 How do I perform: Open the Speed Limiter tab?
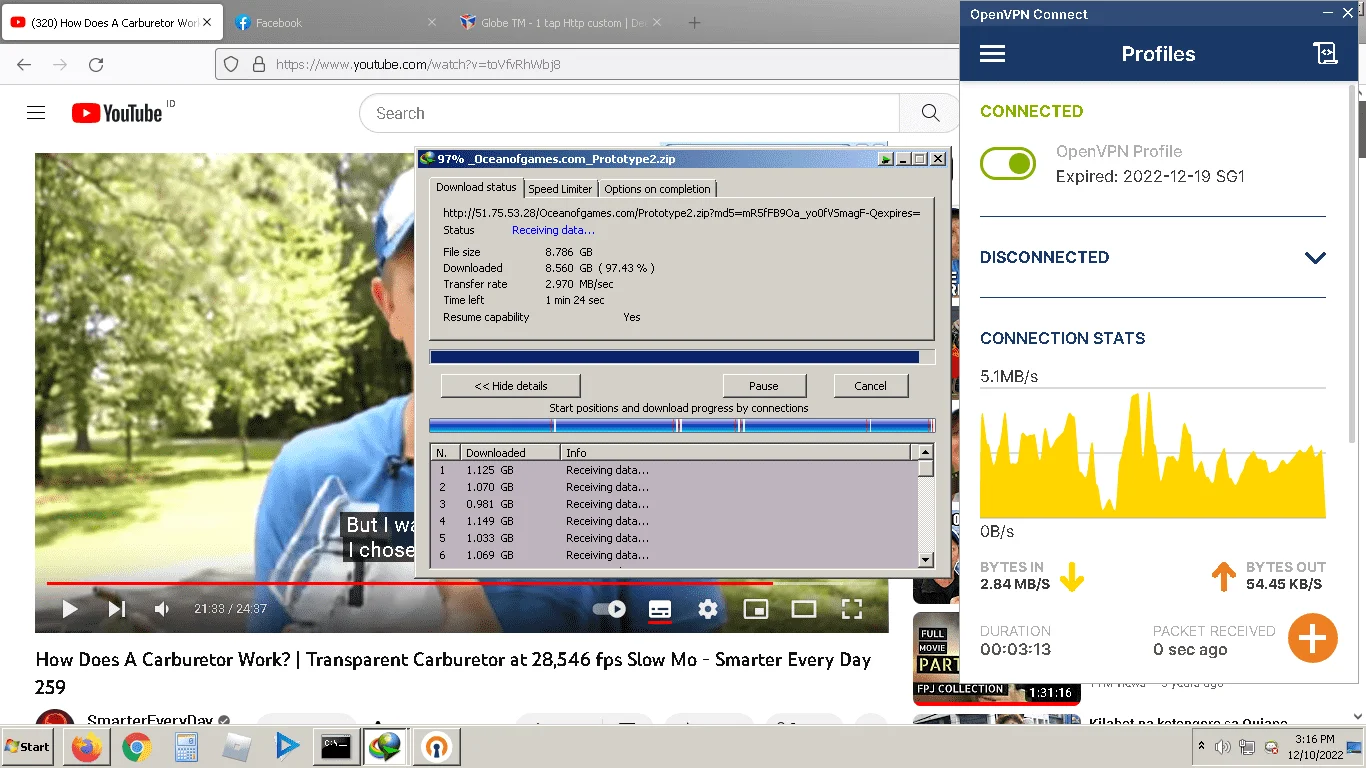[560, 189]
